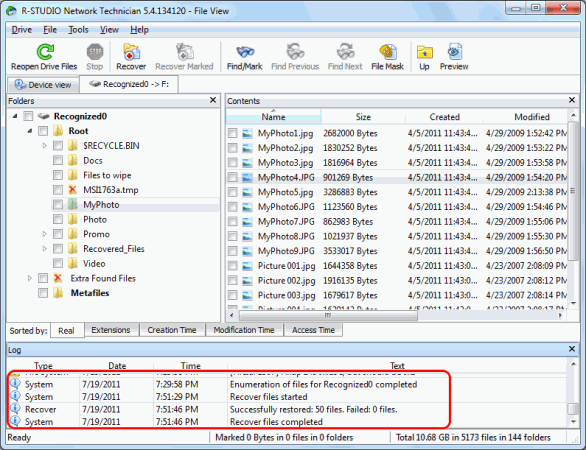Click info icon of Successfully restored log entry
This screenshot has height=450, width=586.
point(15,409)
